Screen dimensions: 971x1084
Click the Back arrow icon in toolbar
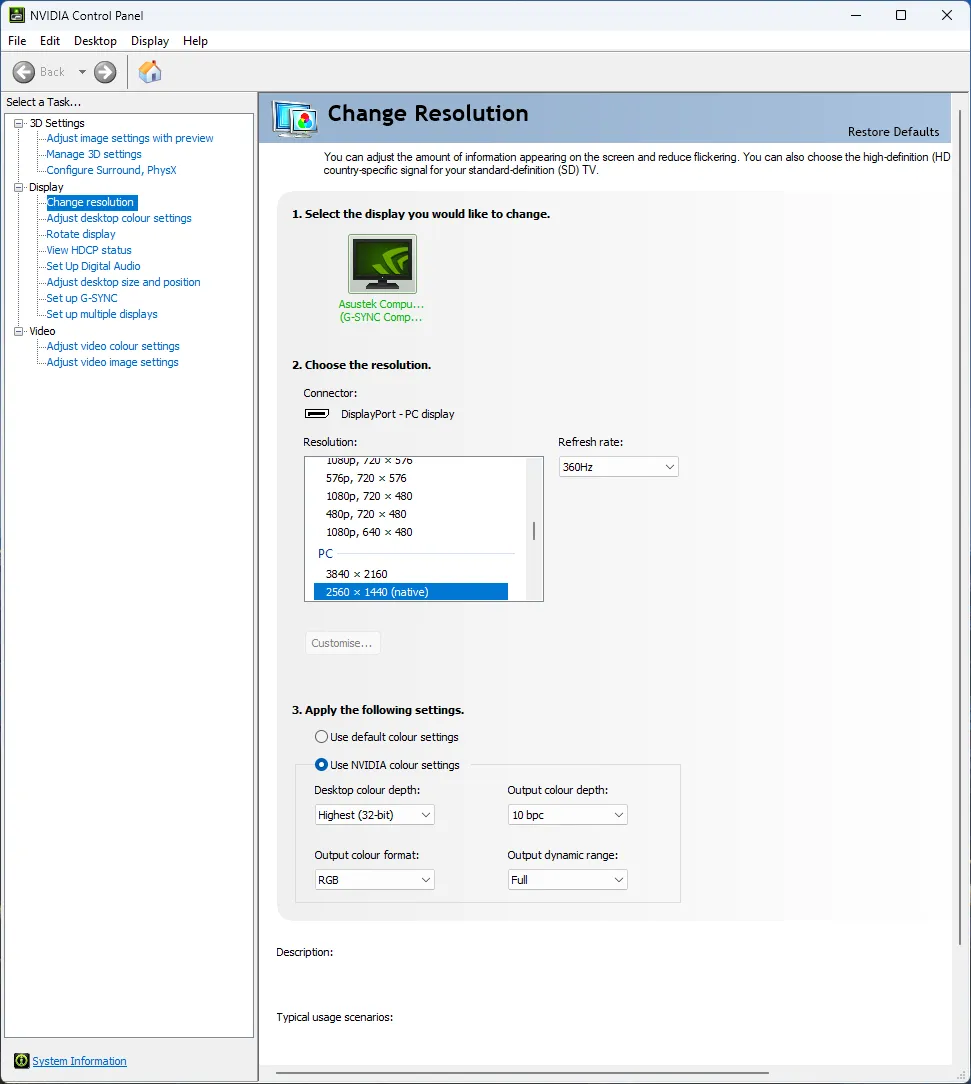point(24,72)
